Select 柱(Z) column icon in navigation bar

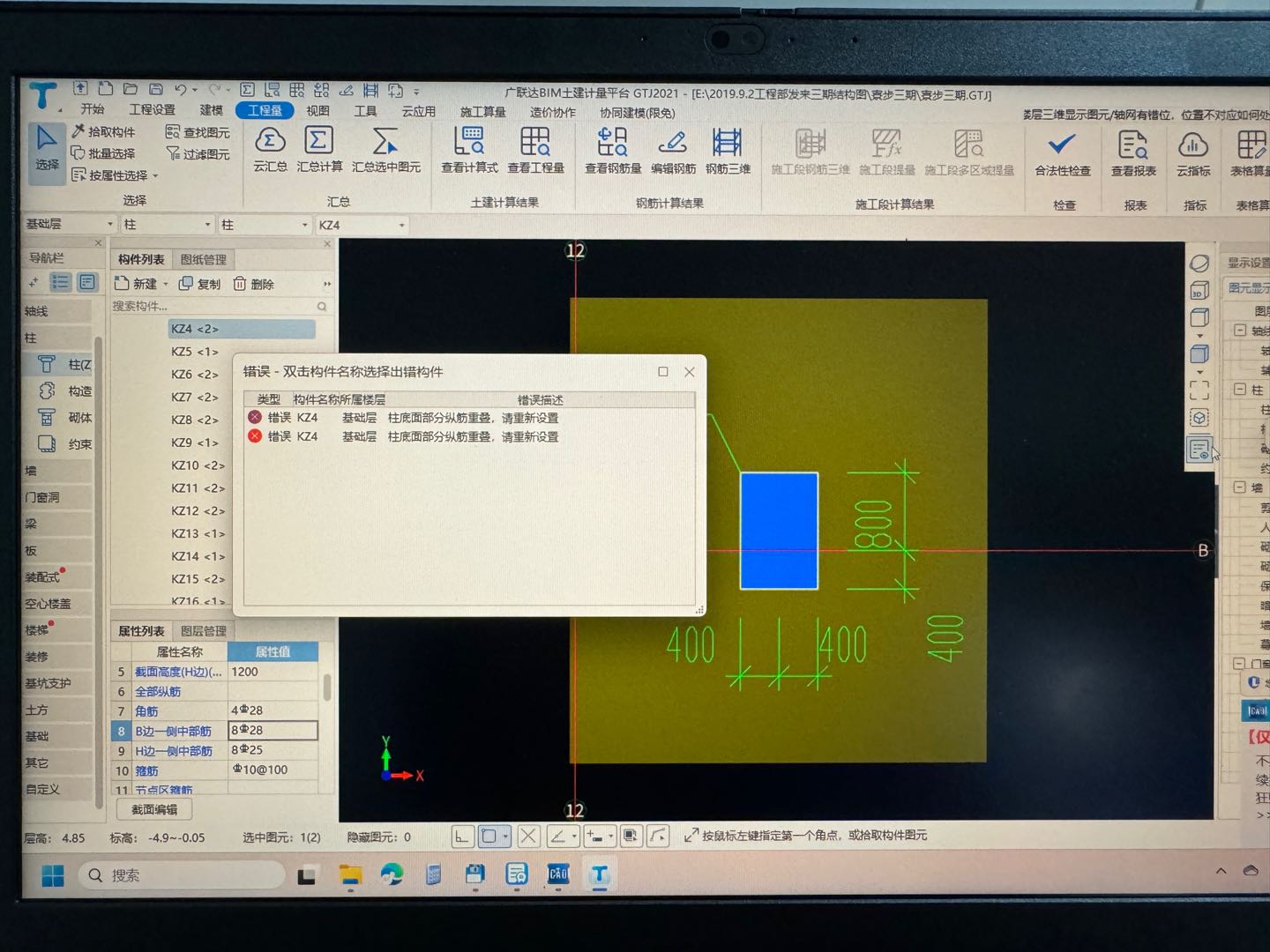pos(65,364)
